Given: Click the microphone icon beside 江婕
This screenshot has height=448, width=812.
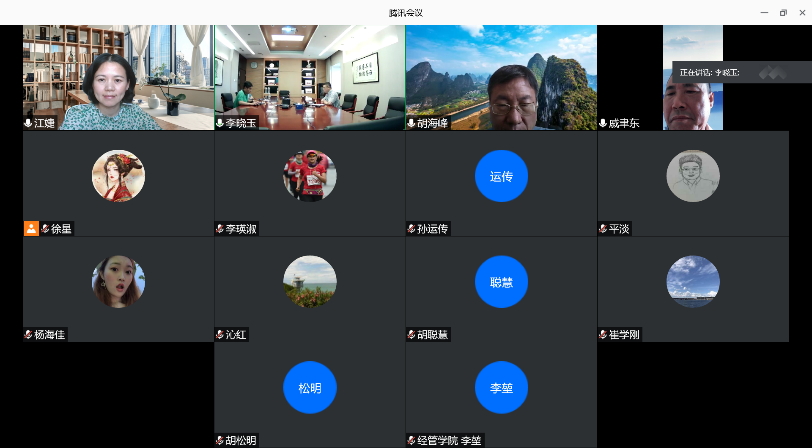Looking at the screenshot, I should click(29, 123).
